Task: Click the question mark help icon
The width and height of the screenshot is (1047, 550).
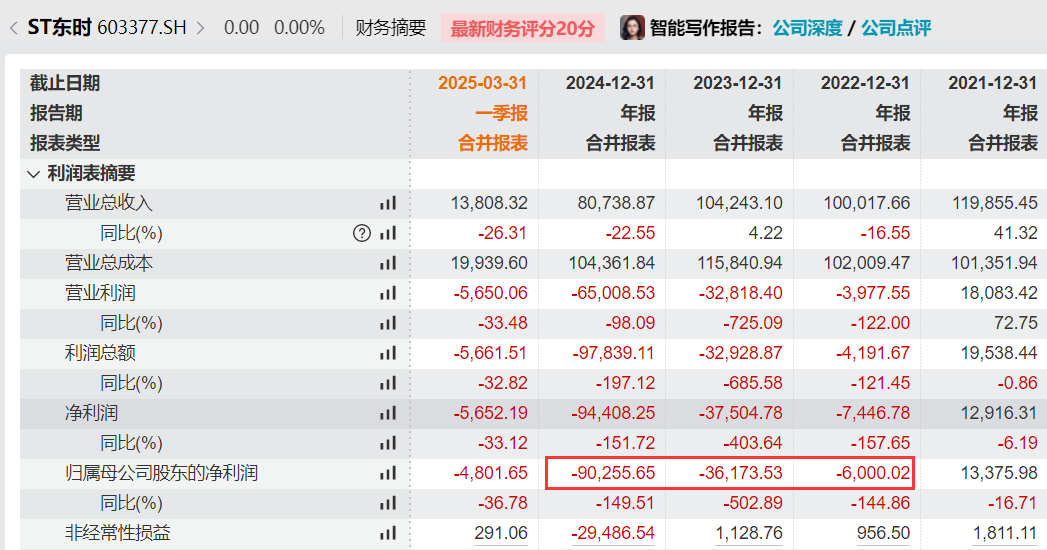Action: (362, 233)
